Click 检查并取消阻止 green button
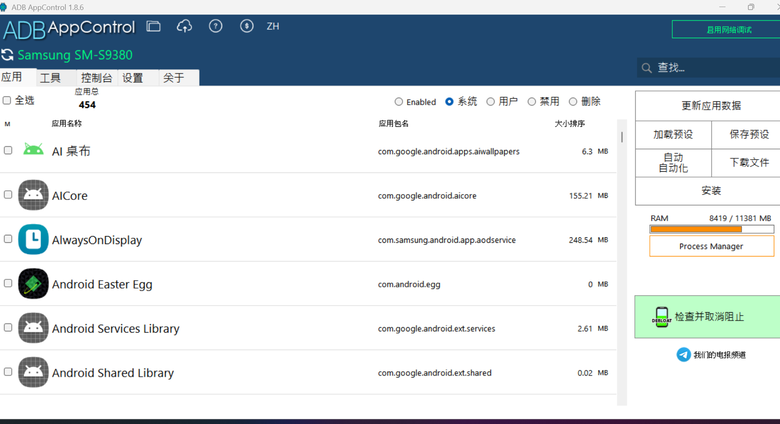 (707, 317)
